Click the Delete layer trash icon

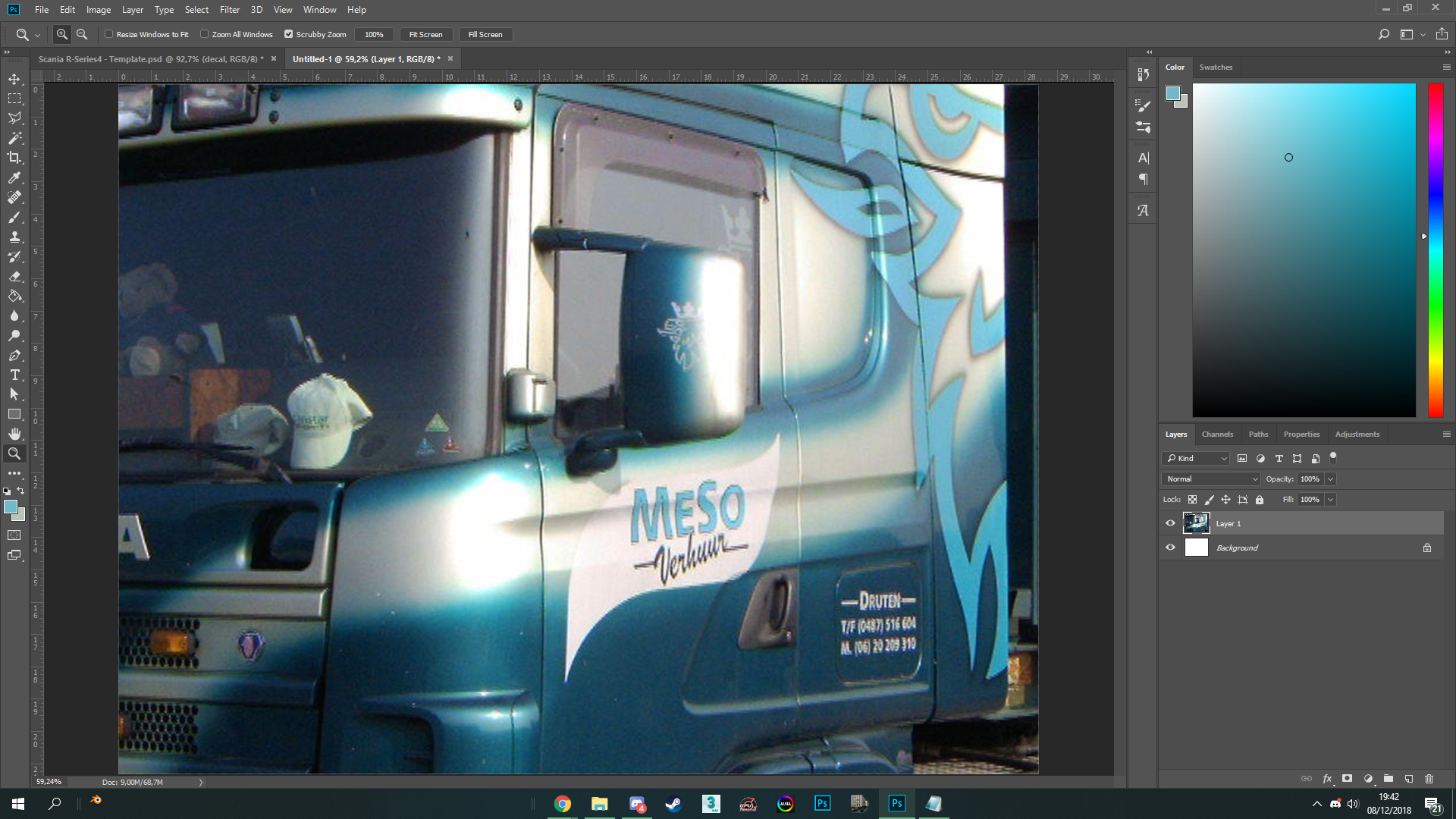[x=1429, y=779]
